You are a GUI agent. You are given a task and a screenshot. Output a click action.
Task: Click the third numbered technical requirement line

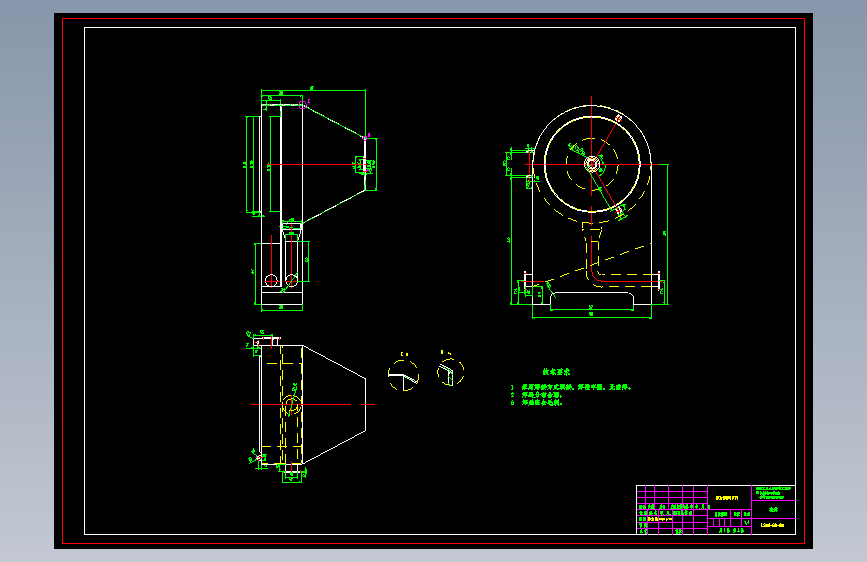(x=536, y=403)
